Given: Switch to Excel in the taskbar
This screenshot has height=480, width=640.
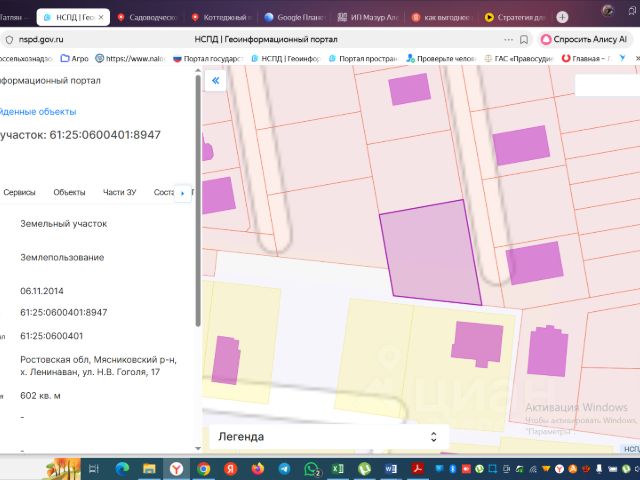Looking at the screenshot, I should point(338,469).
